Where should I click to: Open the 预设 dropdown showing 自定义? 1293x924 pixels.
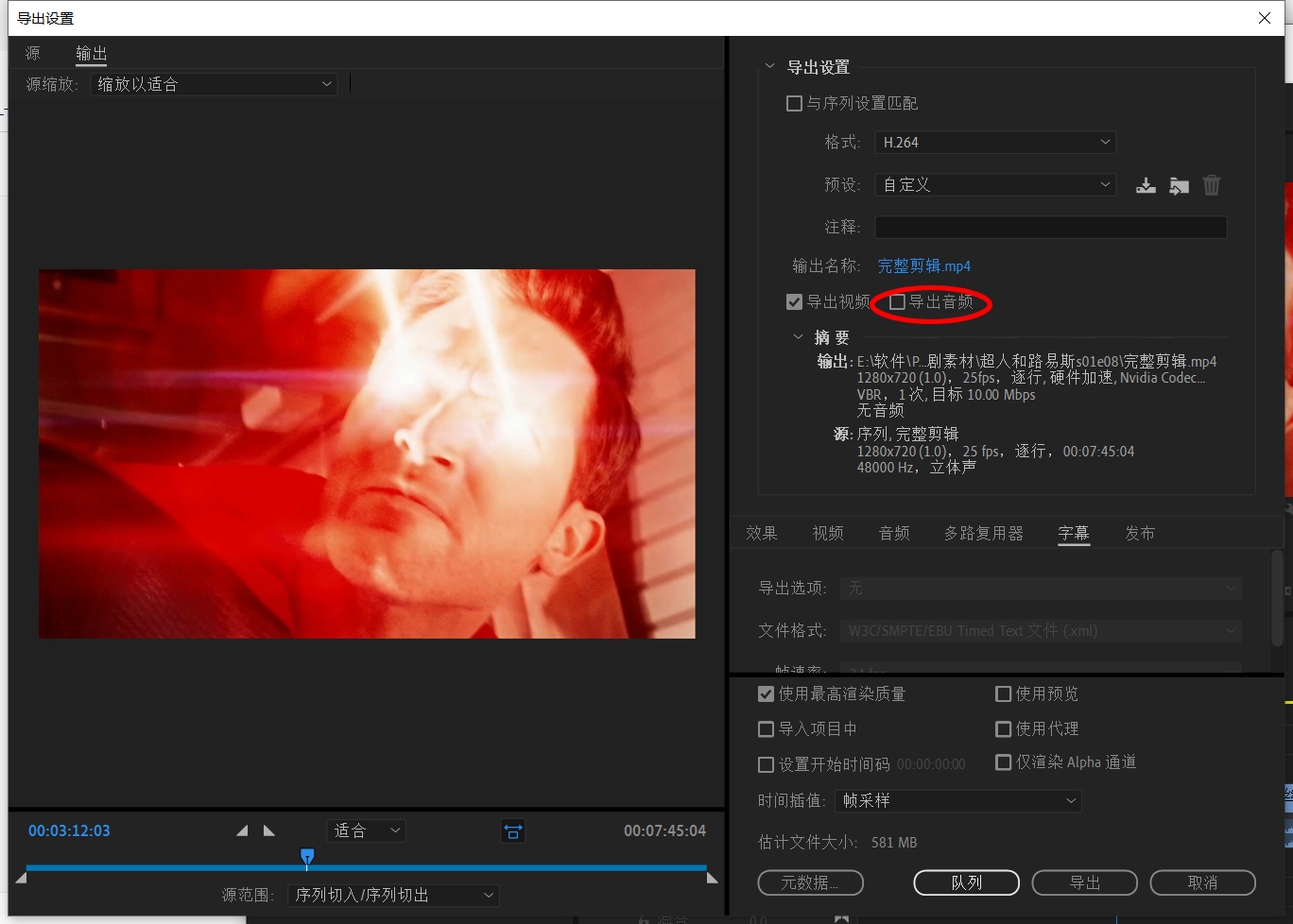coord(994,184)
